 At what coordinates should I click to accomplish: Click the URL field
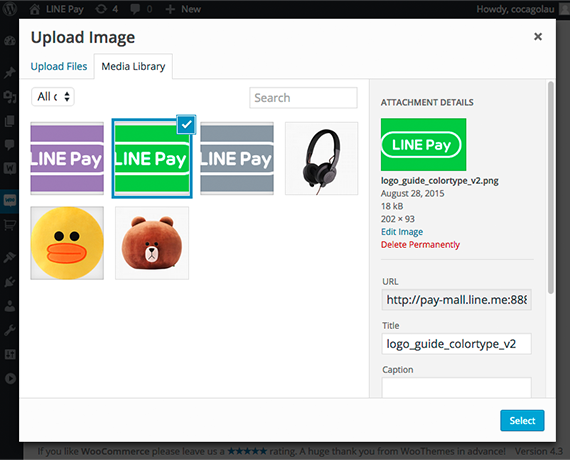point(457,300)
